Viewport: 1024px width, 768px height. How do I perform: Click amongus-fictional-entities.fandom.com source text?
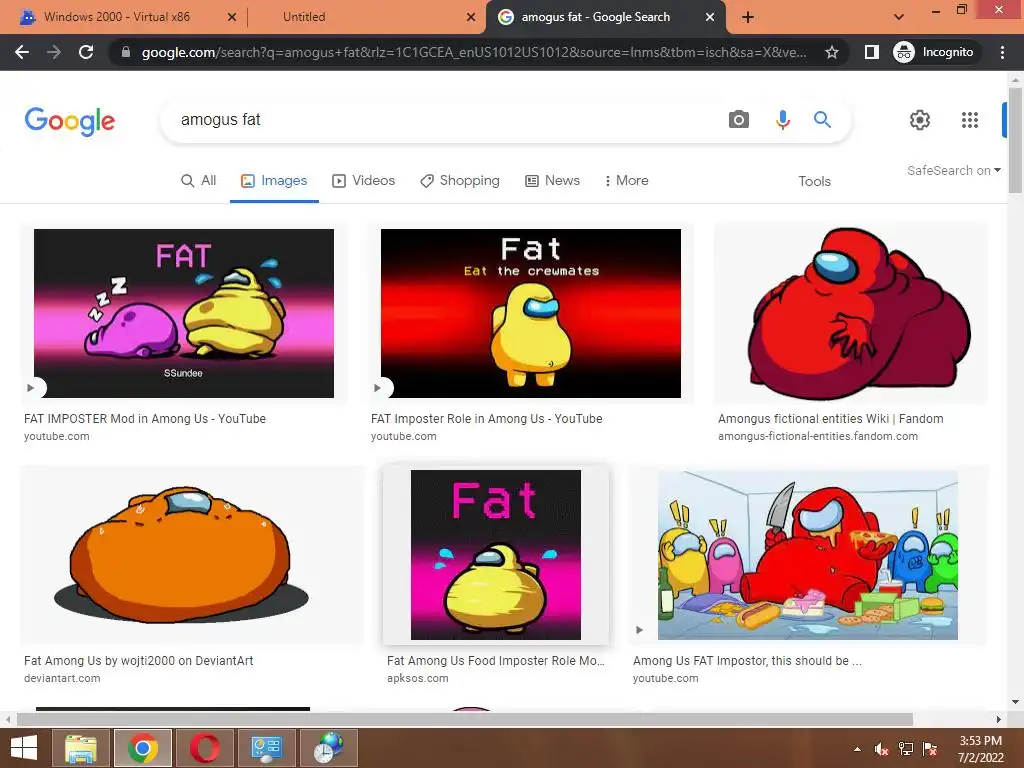818,436
